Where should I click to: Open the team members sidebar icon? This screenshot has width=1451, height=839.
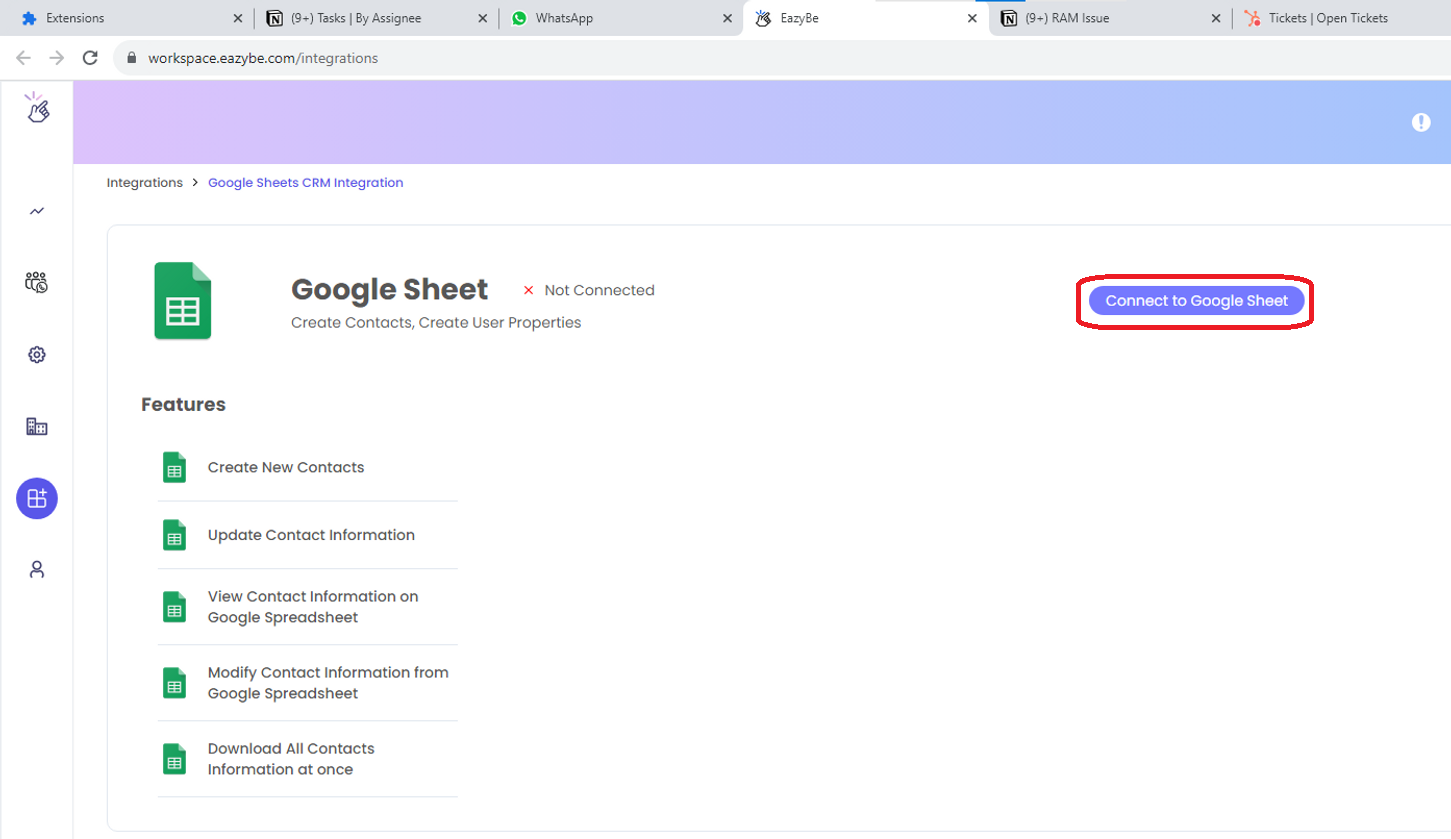pos(37,282)
